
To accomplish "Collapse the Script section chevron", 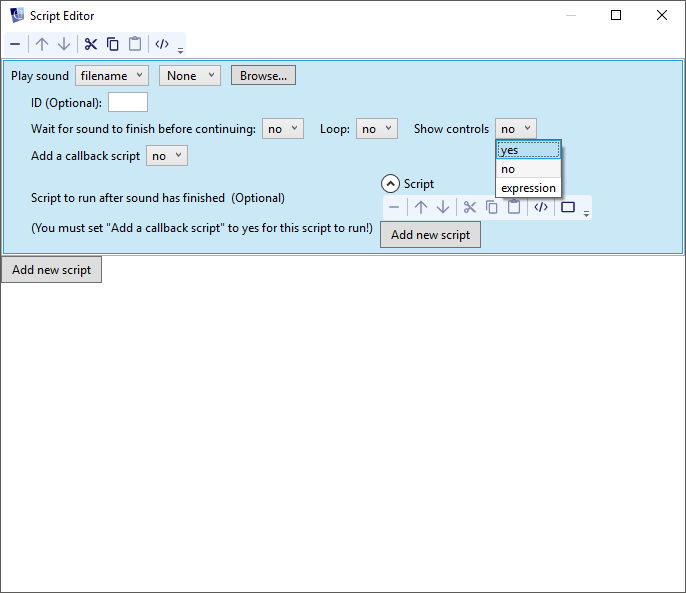I will tap(390, 184).
